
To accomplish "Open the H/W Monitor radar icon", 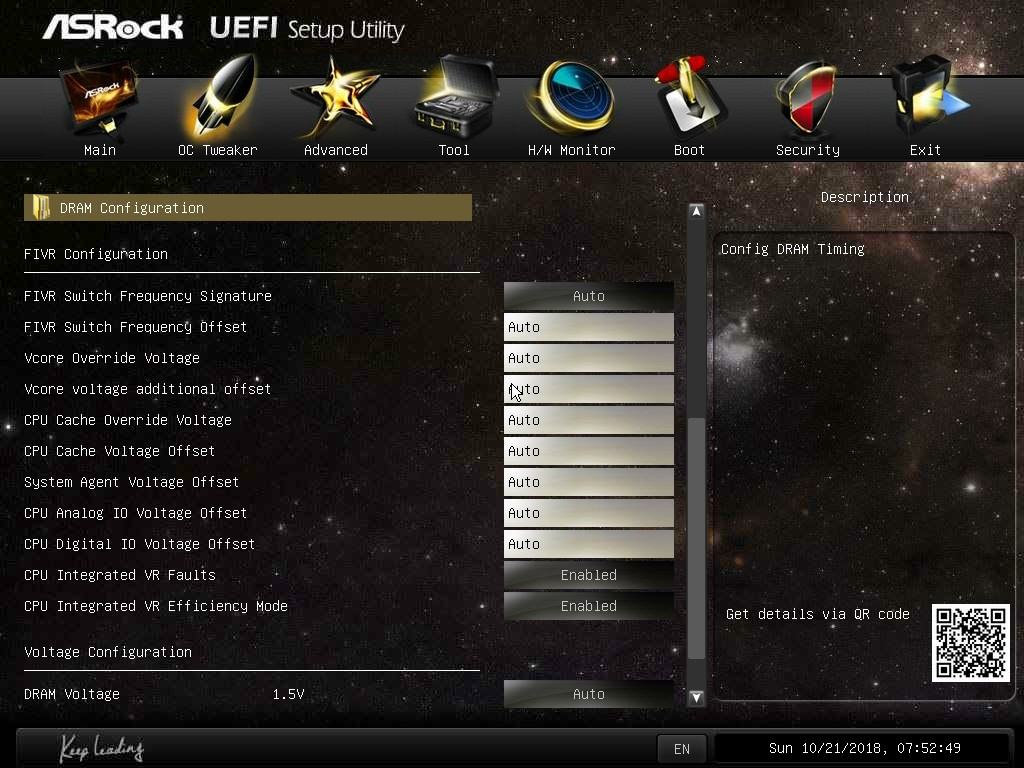I will (x=572, y=97).
